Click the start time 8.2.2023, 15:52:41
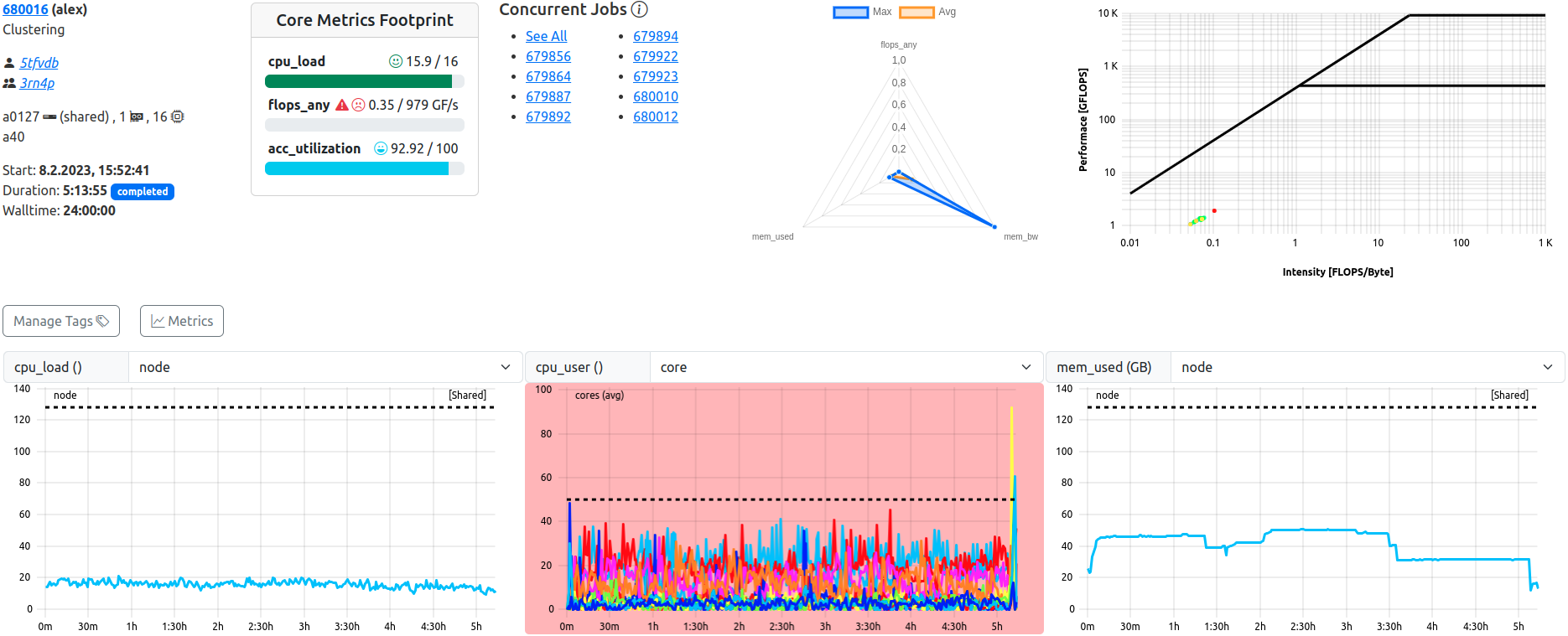This screenshot has width=1568, height=636. point(94,170)
